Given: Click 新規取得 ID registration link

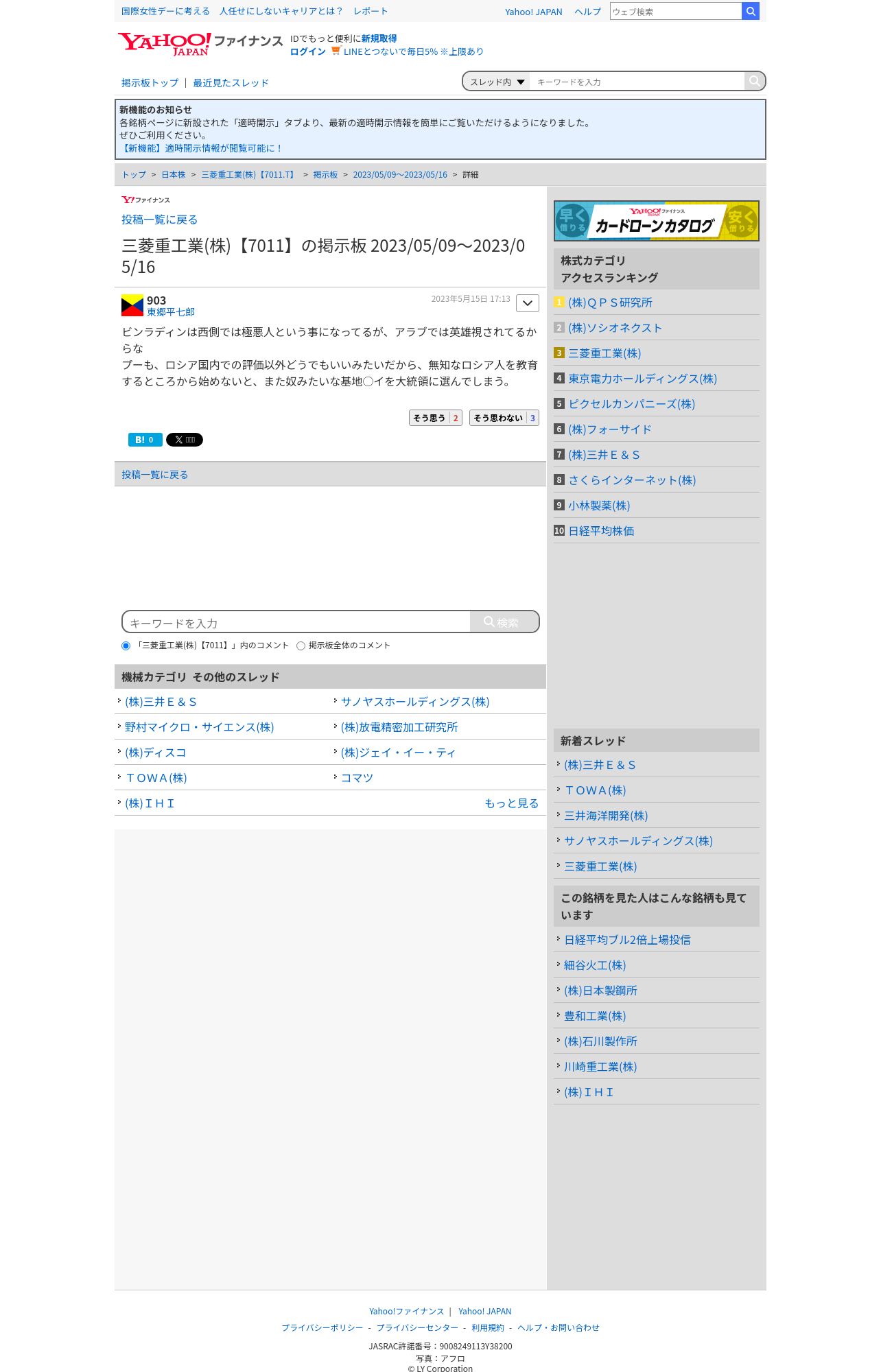Looking at the screenshot, I should pyautogui.click(x=379, y=38).
